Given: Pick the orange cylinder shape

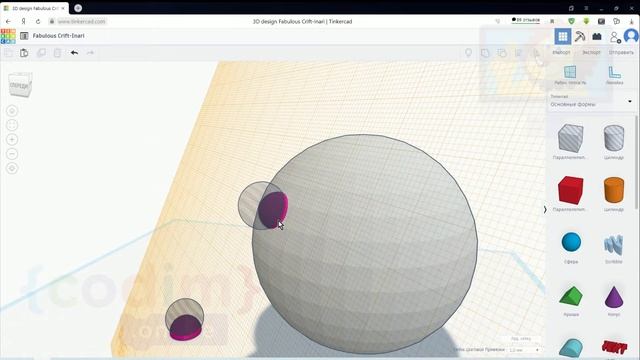Looking at the screenshot, I should (613, 190).
